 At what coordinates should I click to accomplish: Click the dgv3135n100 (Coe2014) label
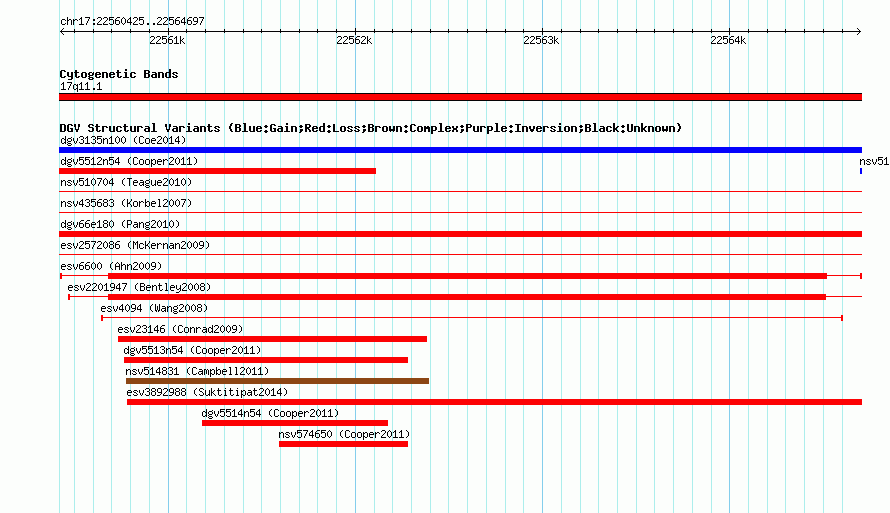[x=123, y=140]
